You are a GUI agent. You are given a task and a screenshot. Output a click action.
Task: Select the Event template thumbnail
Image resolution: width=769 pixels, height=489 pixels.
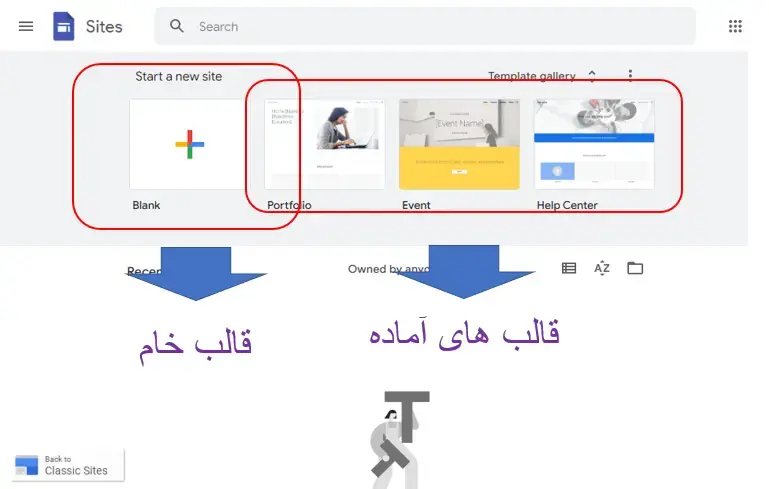[460, 144]
